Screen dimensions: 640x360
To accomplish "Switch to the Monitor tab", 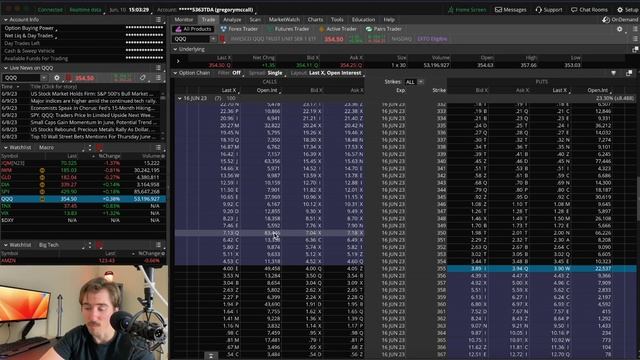I will pyautogui.click(x=184, y=20).
